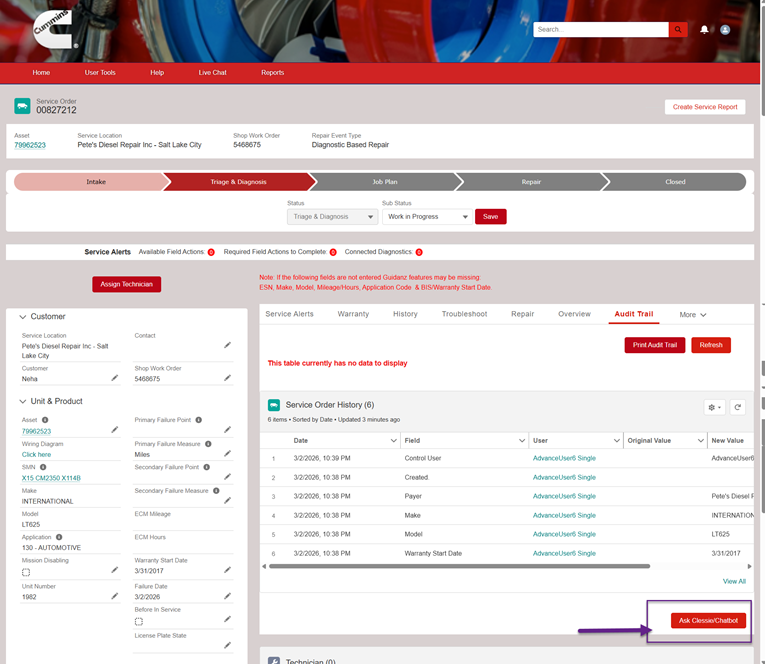The height and width of the screenshot is (664, 765).
Task: Click the Ask Clessie/Chatbot button
Action: (x=708, y=621)
